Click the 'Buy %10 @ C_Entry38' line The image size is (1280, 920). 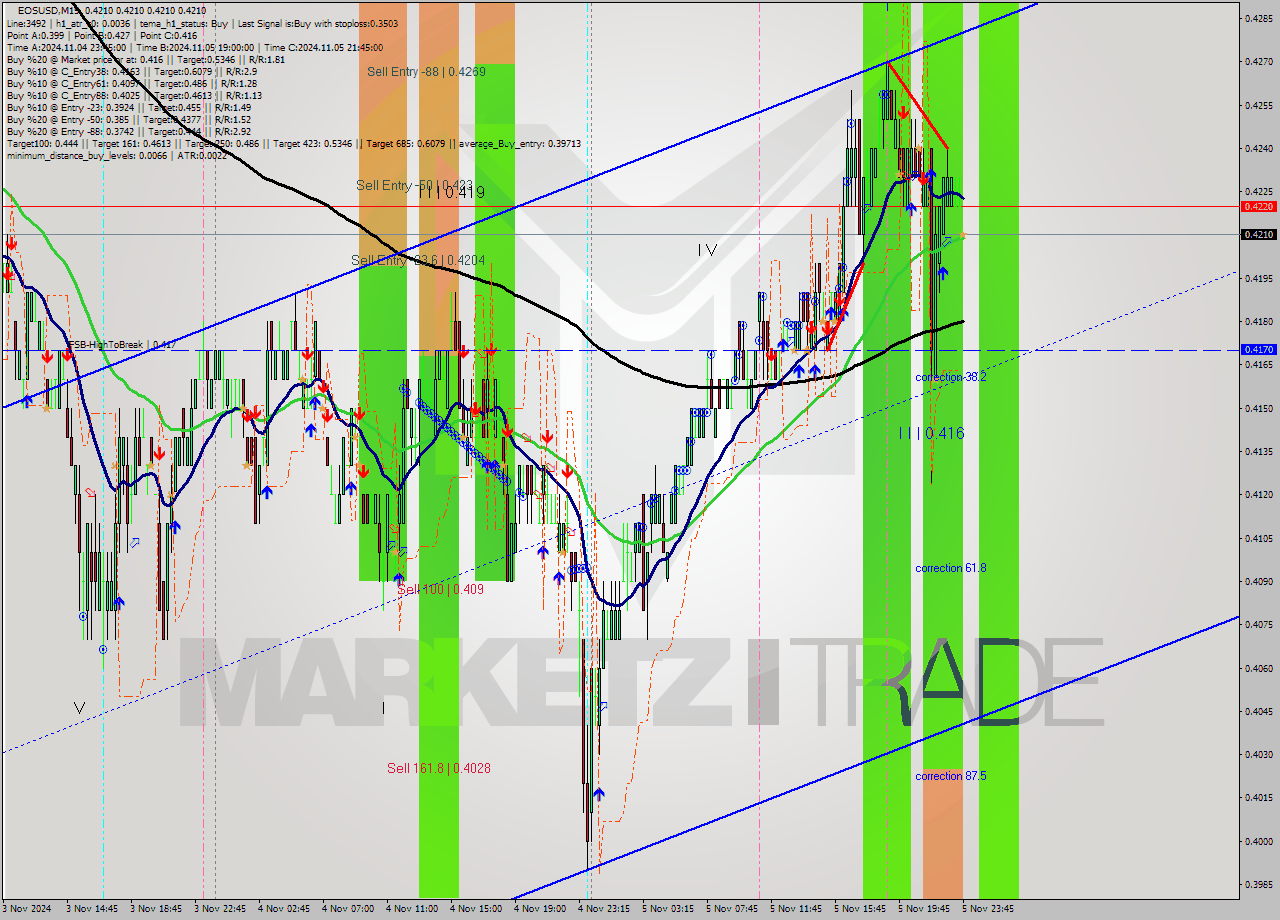tap(131, 71)
